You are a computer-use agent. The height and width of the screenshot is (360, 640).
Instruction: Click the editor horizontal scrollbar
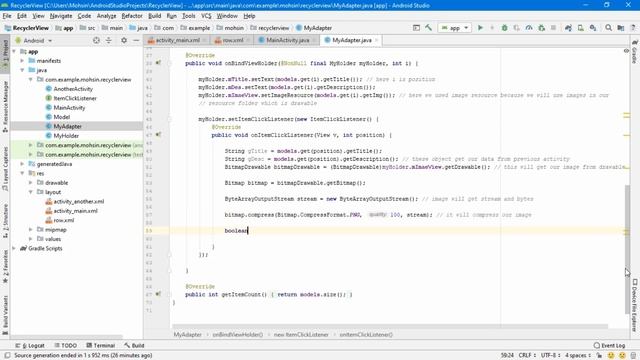390,326
